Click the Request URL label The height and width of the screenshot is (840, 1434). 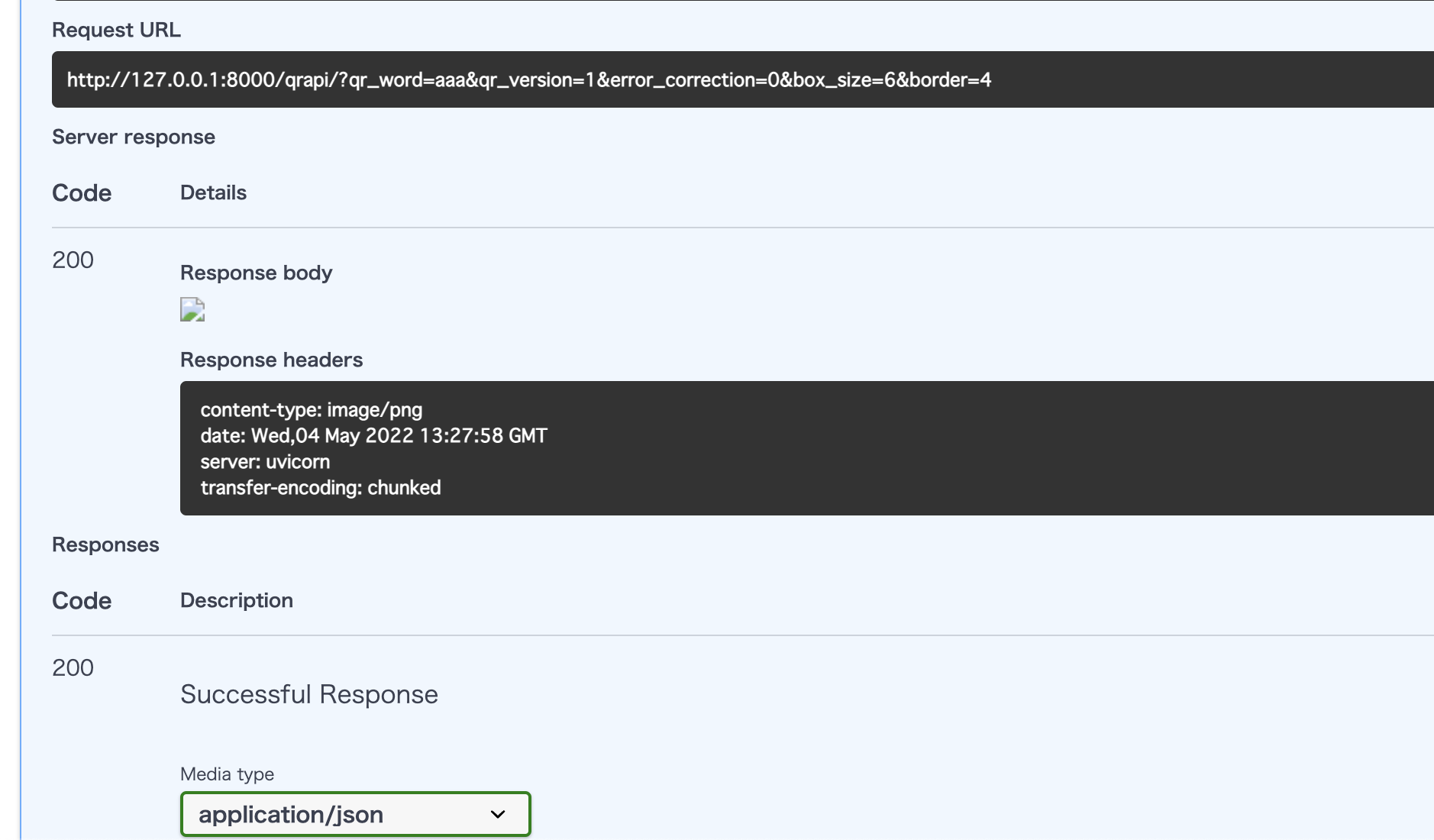pos(116,30)
